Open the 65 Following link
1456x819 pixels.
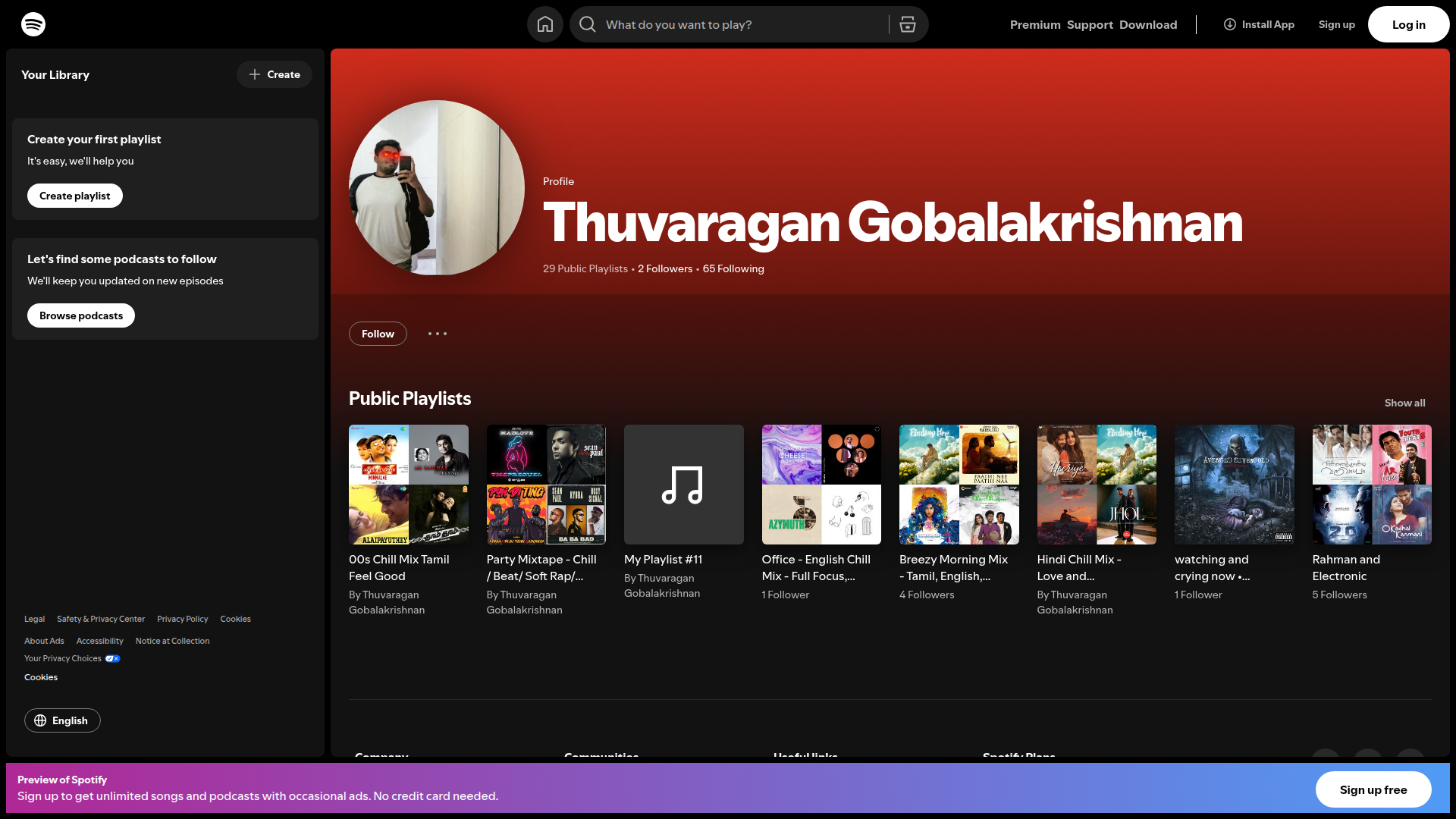[x=733, y=268]
